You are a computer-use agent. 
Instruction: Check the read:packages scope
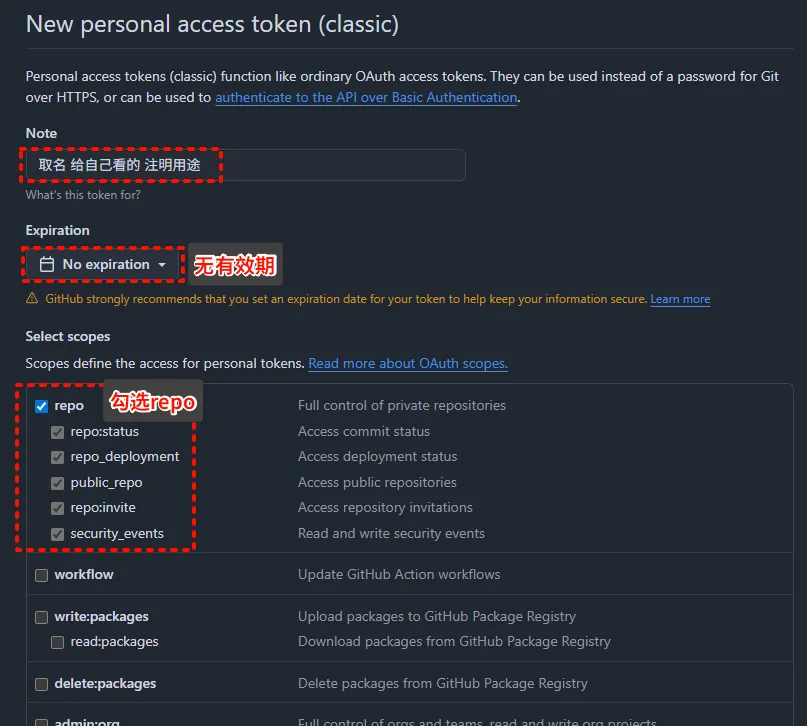tap(58, 642)
